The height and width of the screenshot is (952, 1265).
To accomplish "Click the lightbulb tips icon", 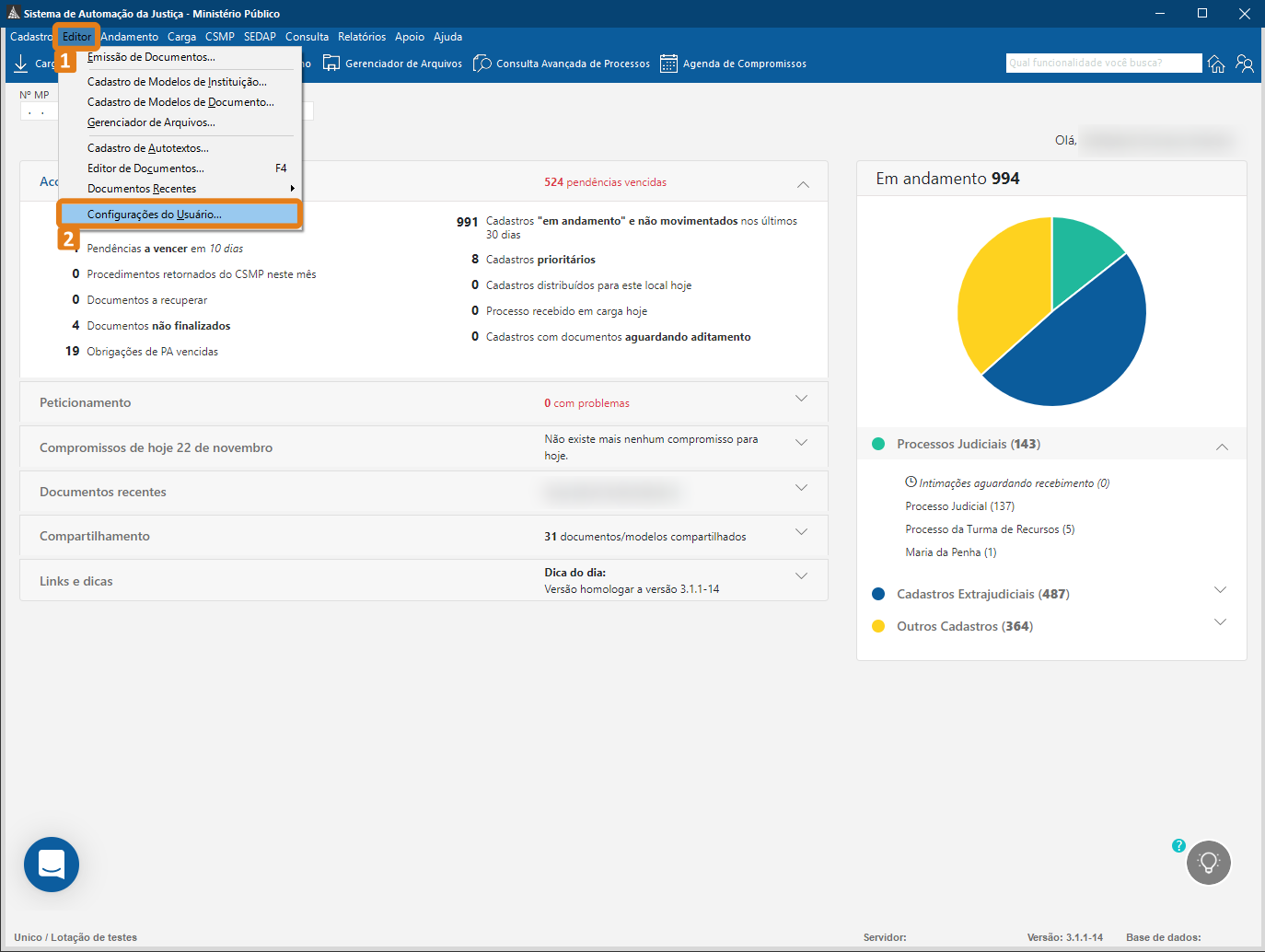I will (1209, 863).
